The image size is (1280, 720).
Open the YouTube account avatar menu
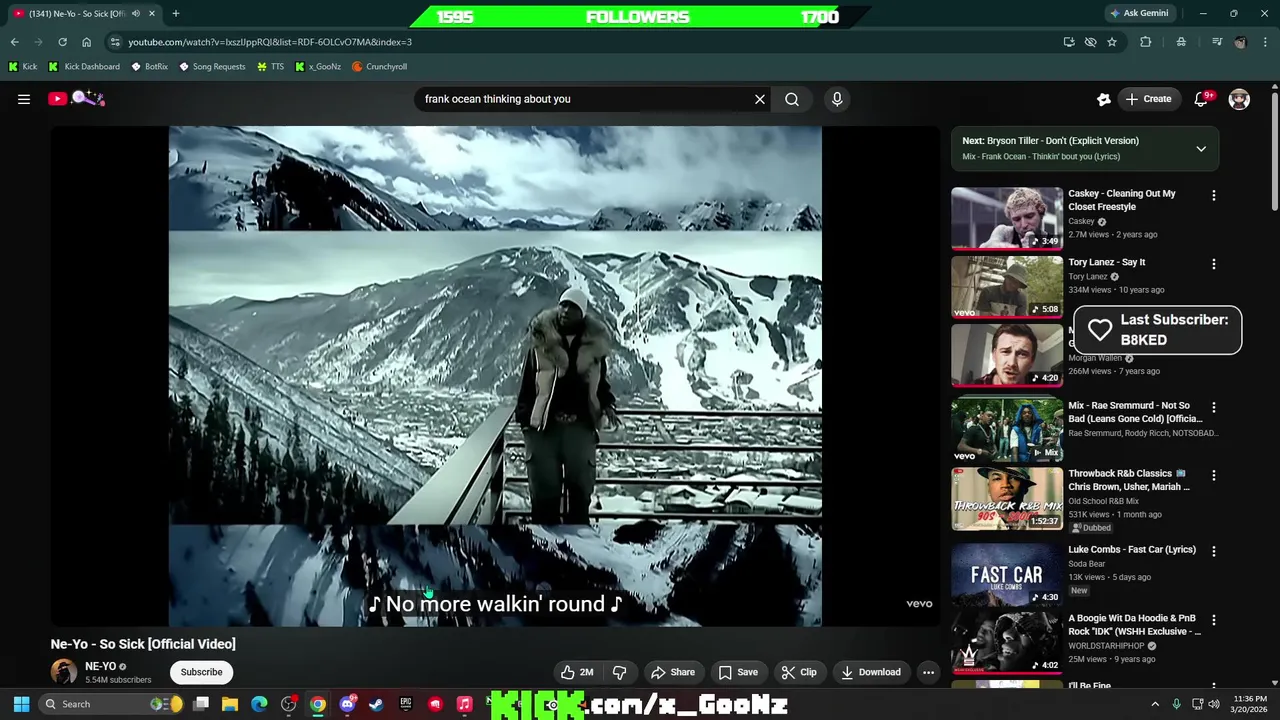click(1239, 99)
